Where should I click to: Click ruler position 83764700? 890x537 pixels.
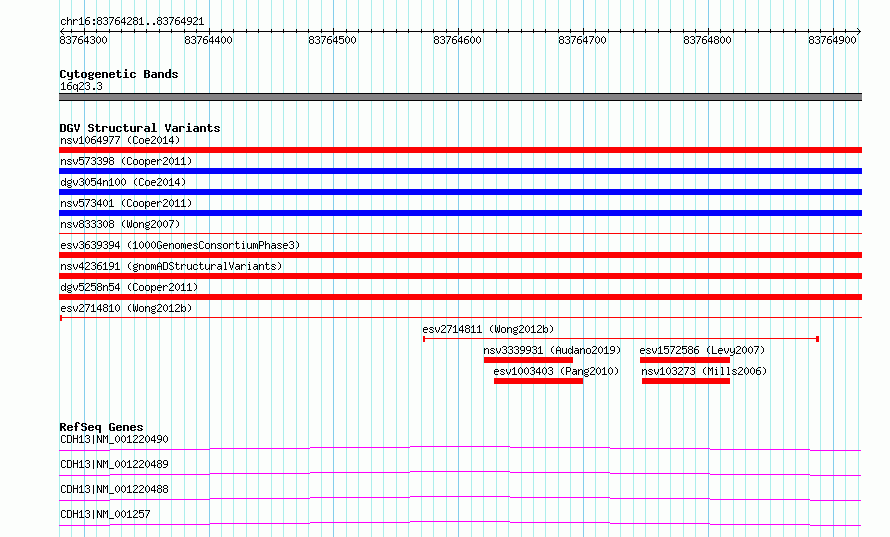(x=582, y=40)
